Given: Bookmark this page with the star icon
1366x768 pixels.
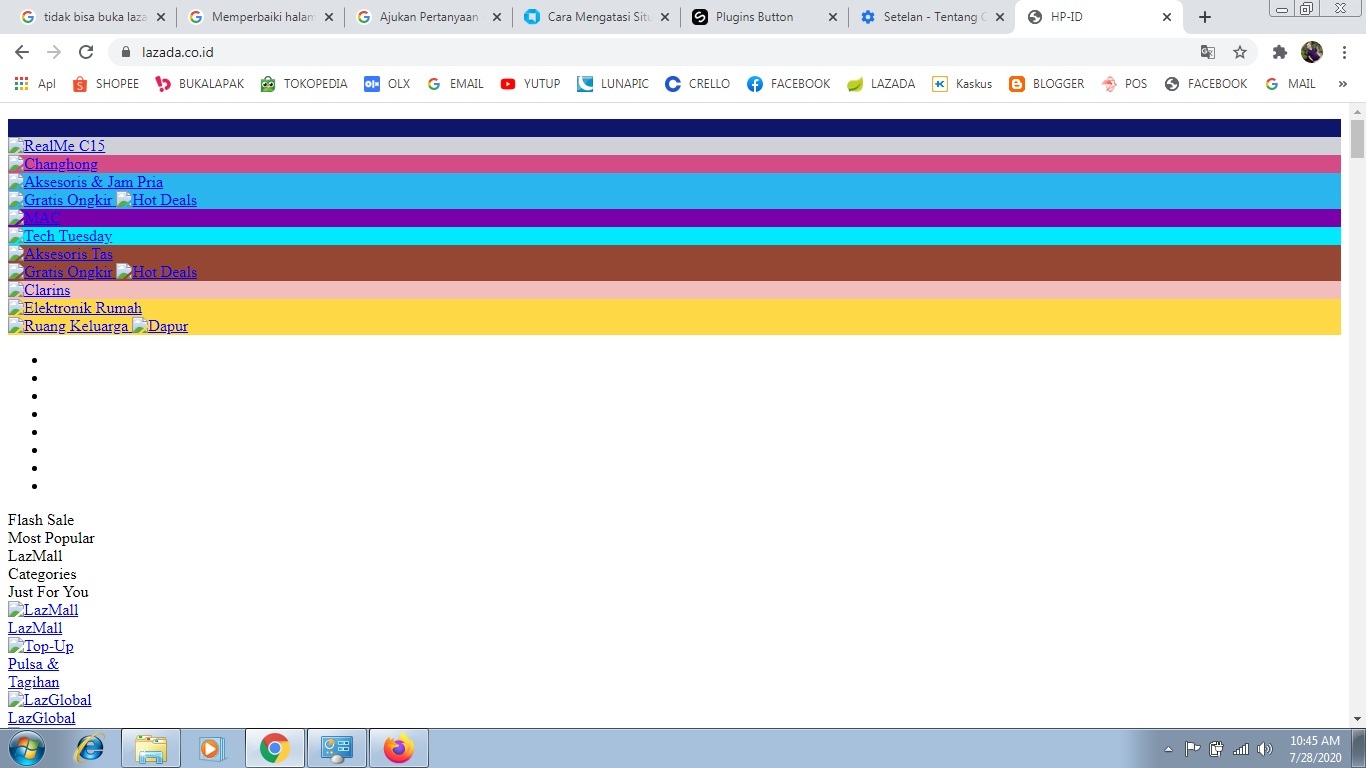Looking at the screenshot, I should tap(1240, 52).
